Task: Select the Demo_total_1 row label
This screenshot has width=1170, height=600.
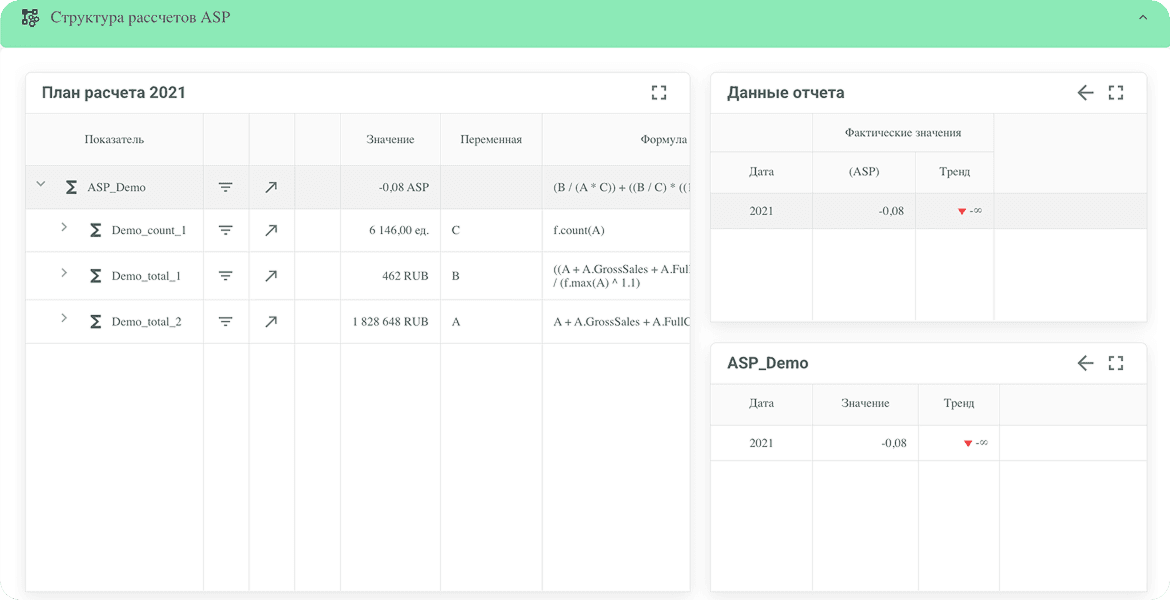Action: (146, 276)
